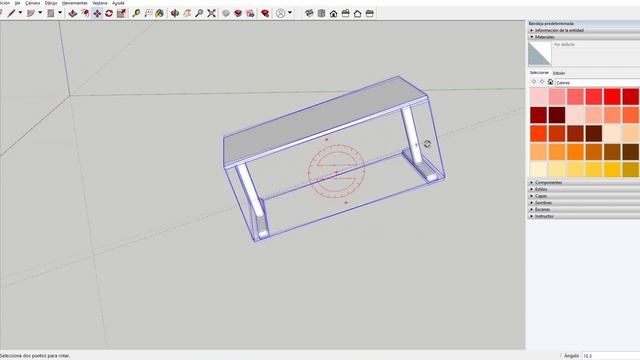Select the Arc tool
Viewport: 640px width, 360px height.
(x=31, y=13)
